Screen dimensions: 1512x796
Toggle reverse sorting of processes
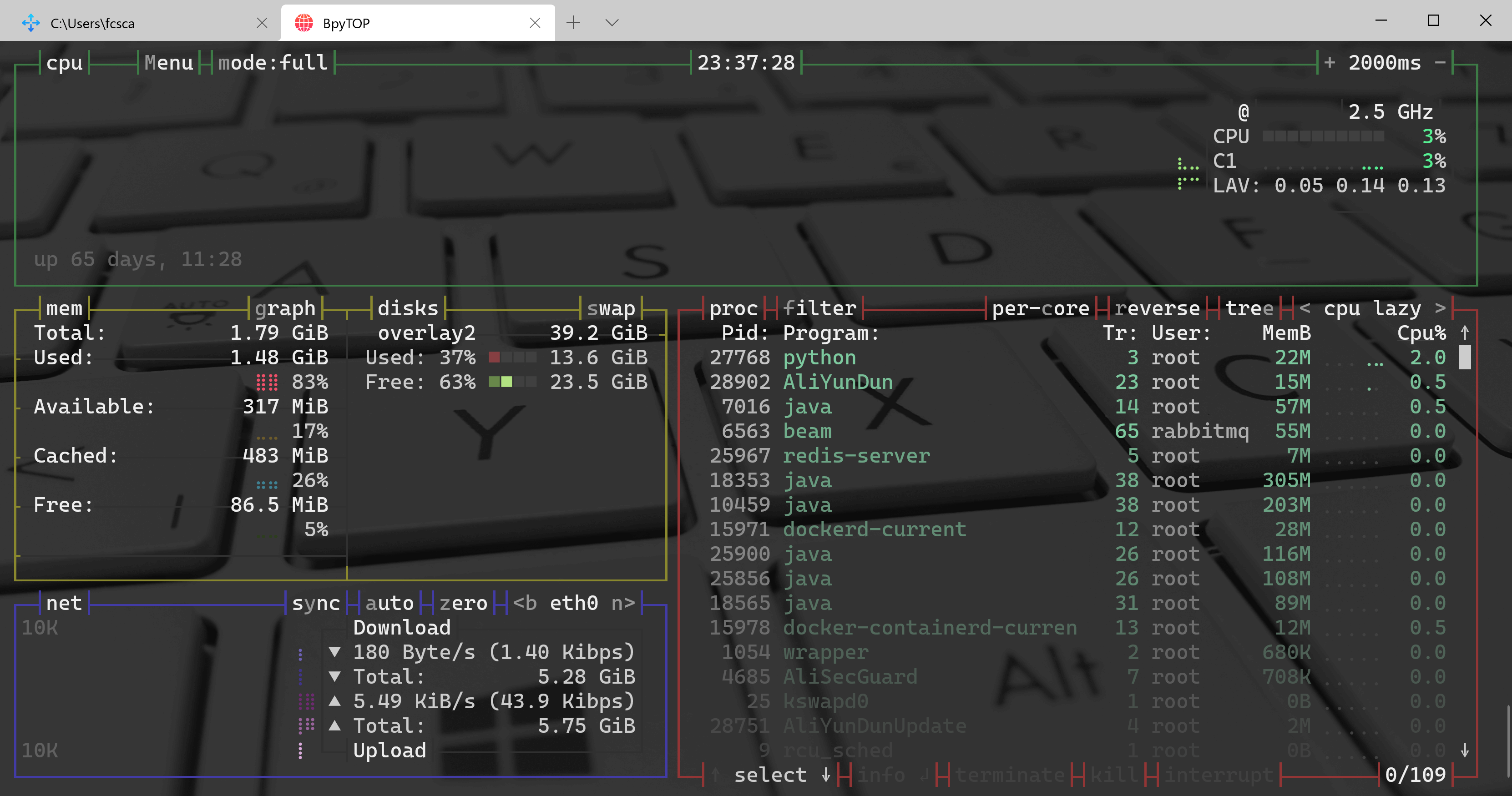[x=1157, y=308]
